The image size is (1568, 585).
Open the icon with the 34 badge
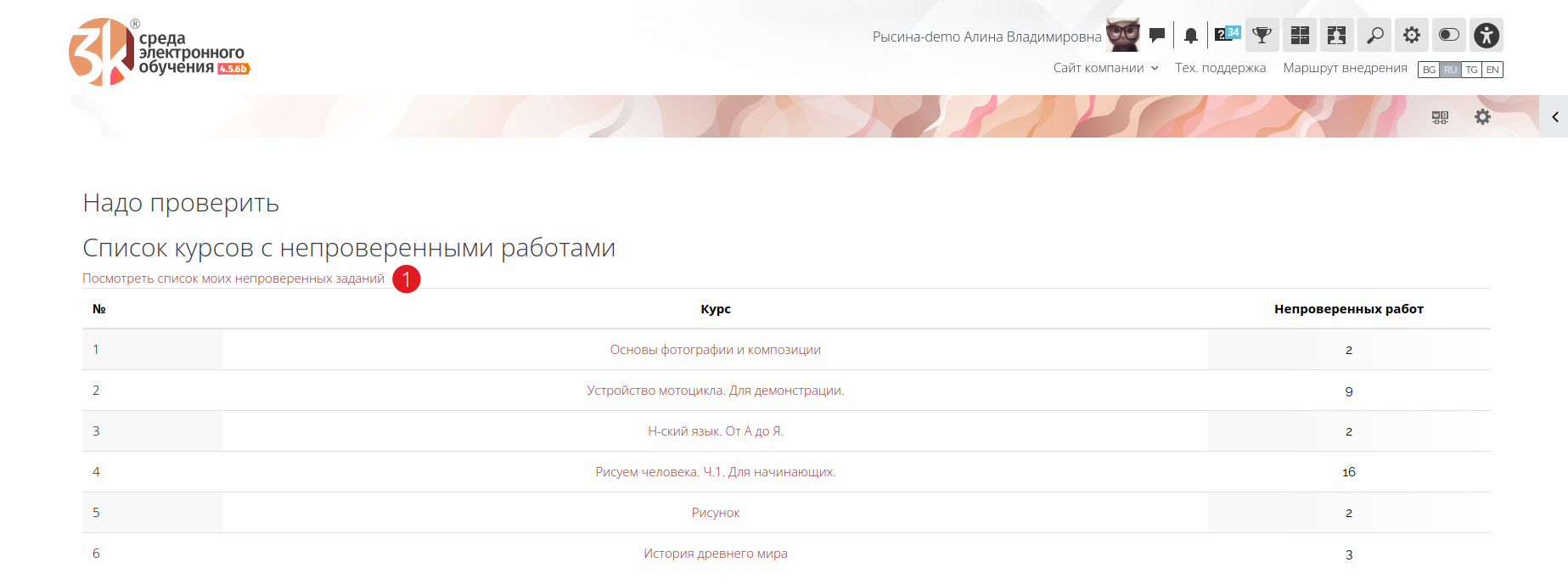pyautogui.click(x=1227, y=35)
